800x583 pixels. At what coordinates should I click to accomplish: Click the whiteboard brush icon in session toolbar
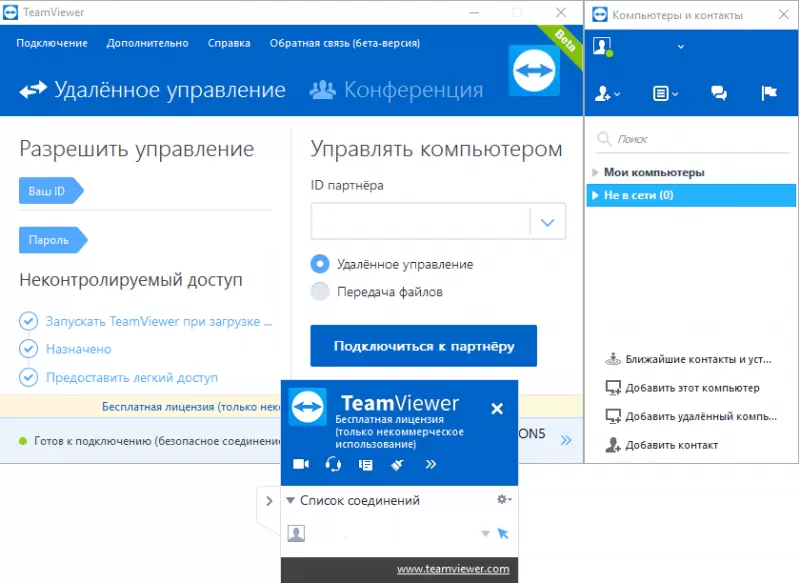[x=398, y=464]
